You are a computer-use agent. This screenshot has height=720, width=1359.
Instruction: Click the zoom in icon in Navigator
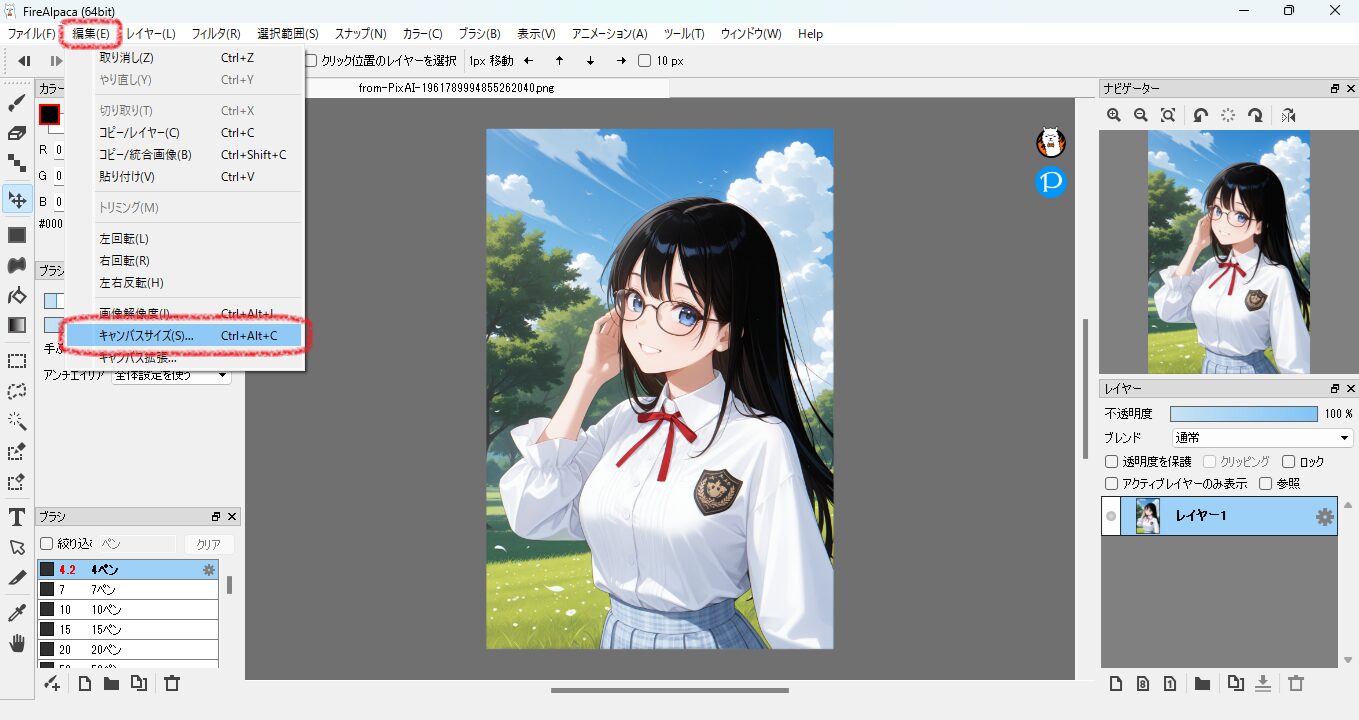point(1114,116)
